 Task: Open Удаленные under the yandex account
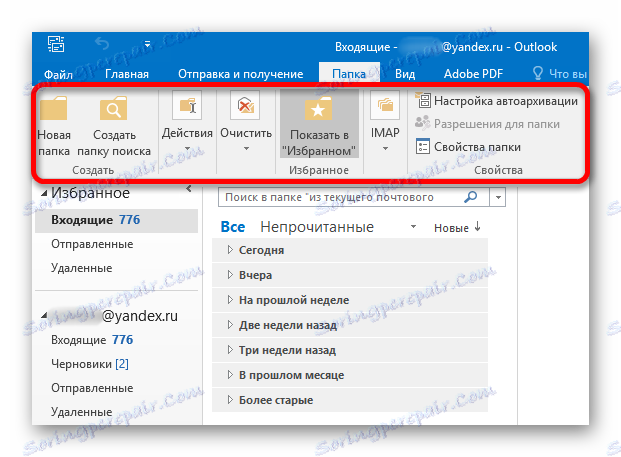(x=82, y=412)
